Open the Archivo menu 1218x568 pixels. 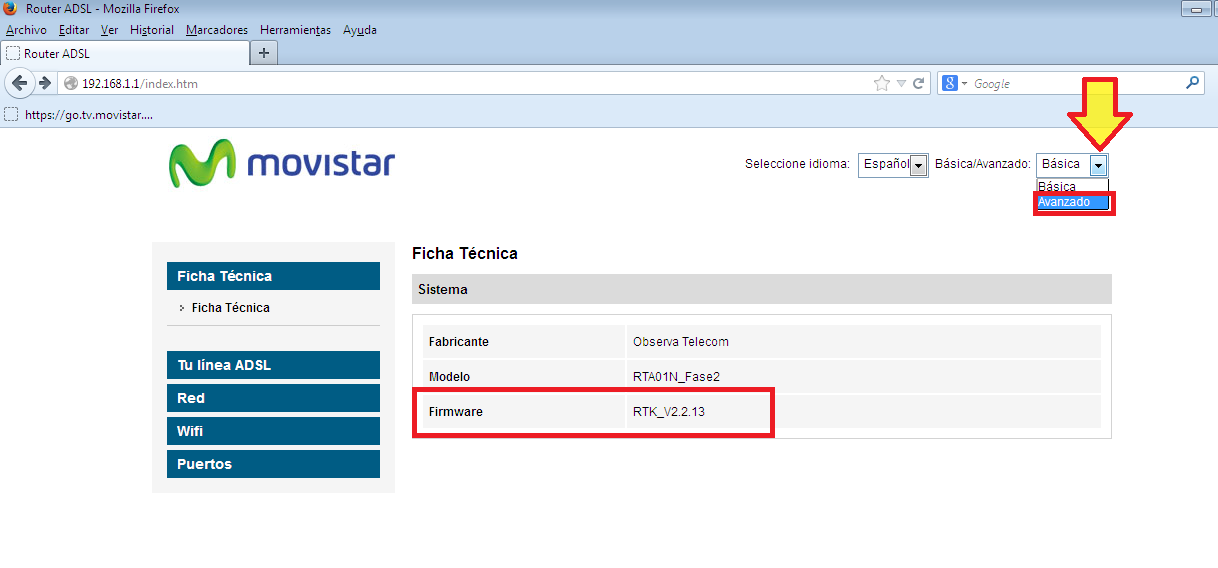pyautogui.click(x=26, y=30)
